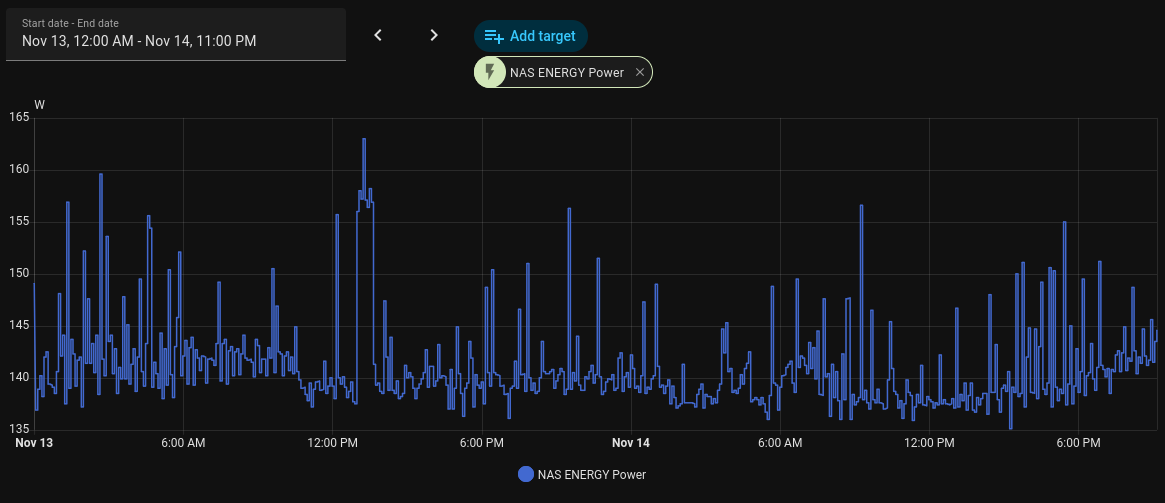Open the Start date - End date field
This screenshot has height=503, width=1165.
(x=175, y=34)
